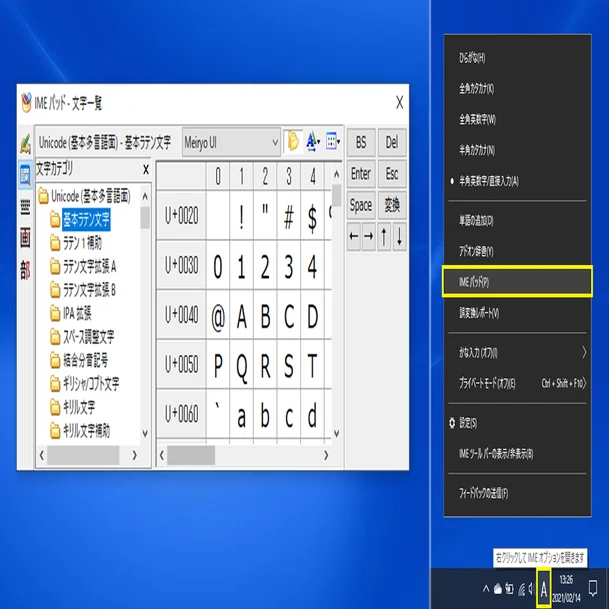The height and width of the screenshot is (609, 609).
Task: Click the left arrow key button
Action: [x=354, y=236]
